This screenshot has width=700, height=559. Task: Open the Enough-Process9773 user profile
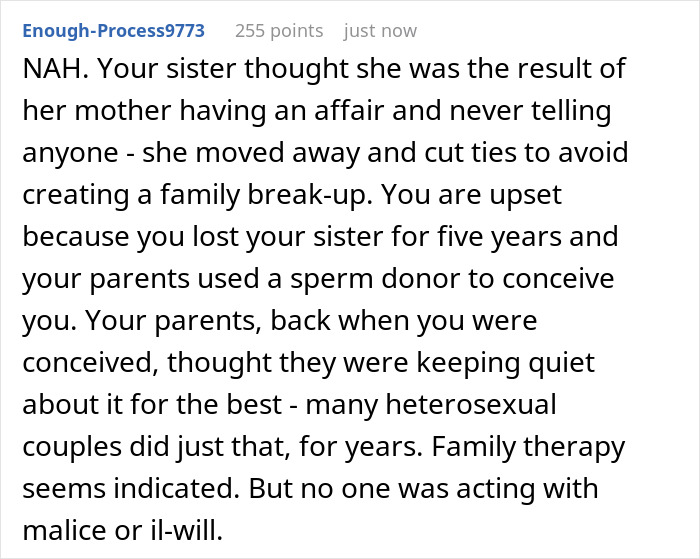[x=113, y=30]
